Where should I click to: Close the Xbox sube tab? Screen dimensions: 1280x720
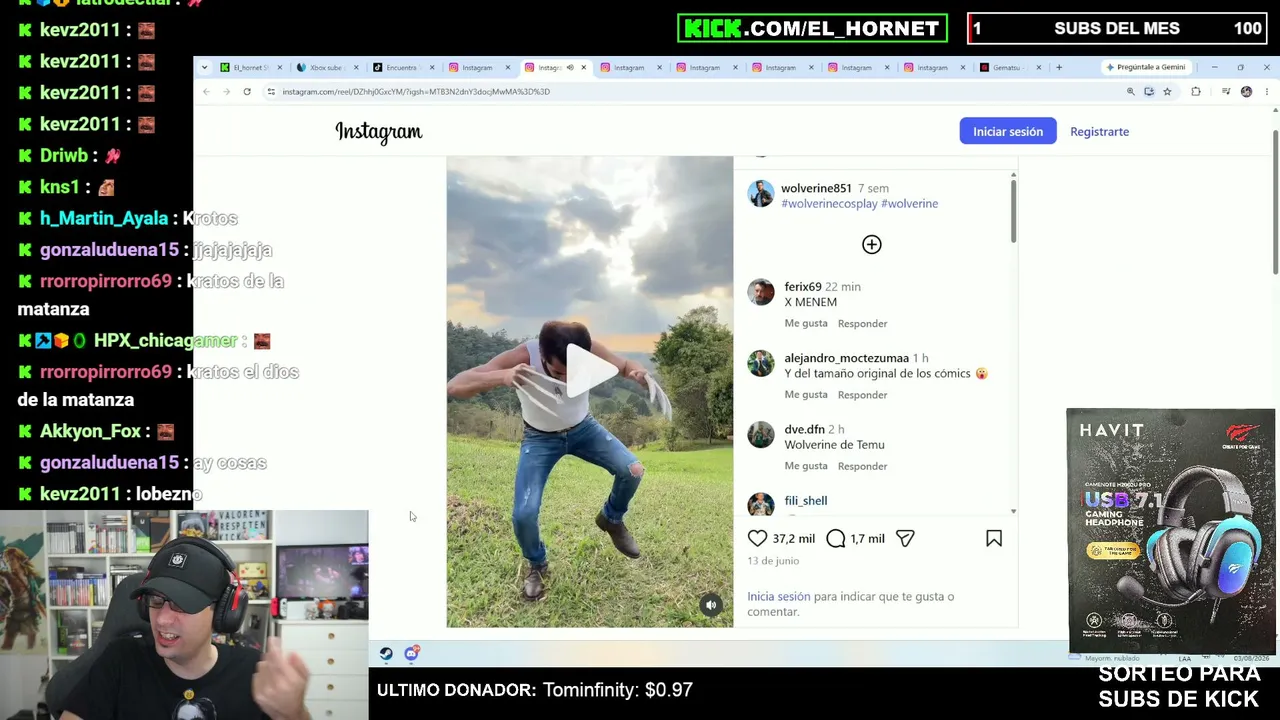coord(356,68)
